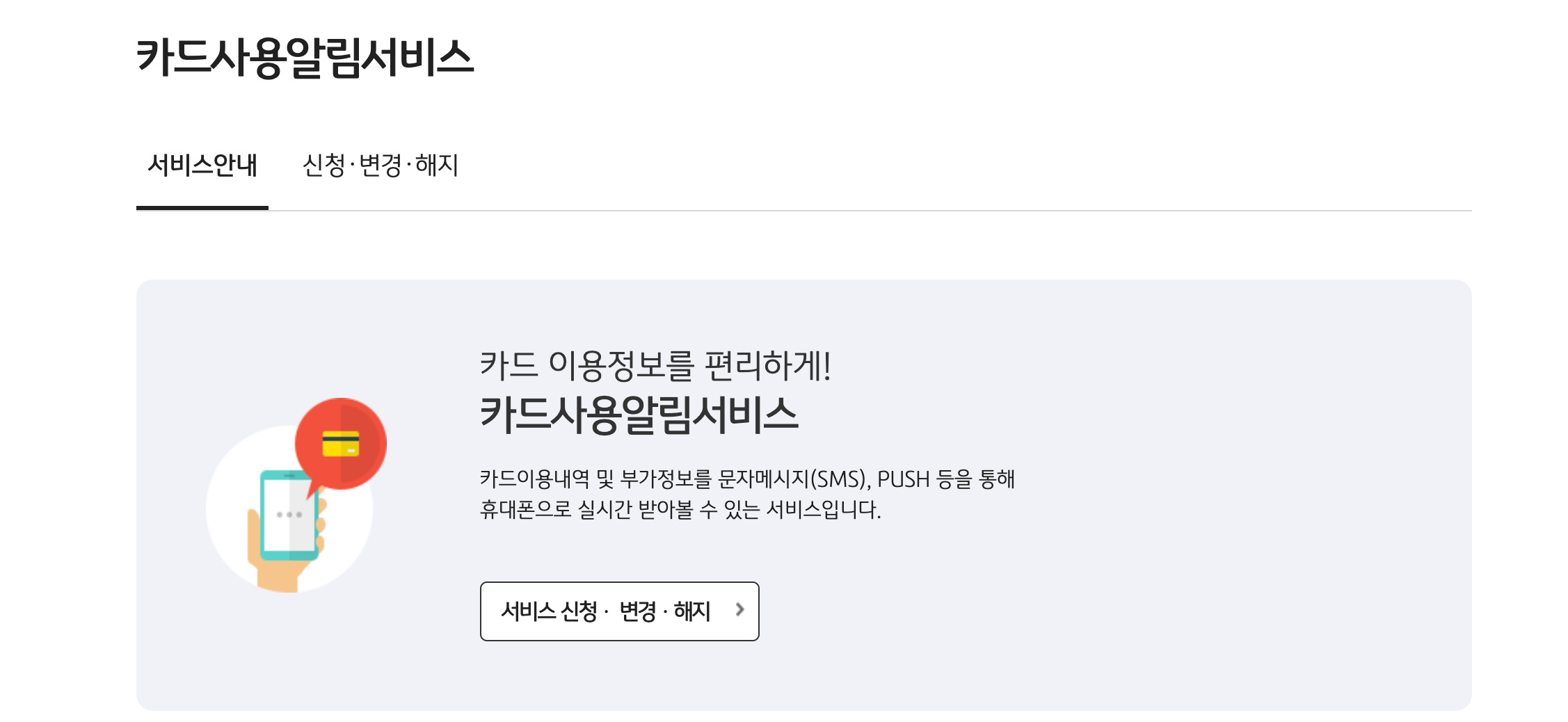This screenshot has width=1568, height=722.
Task: Click the 변경 text inside the banner button
Action: (x=637, y=611)
